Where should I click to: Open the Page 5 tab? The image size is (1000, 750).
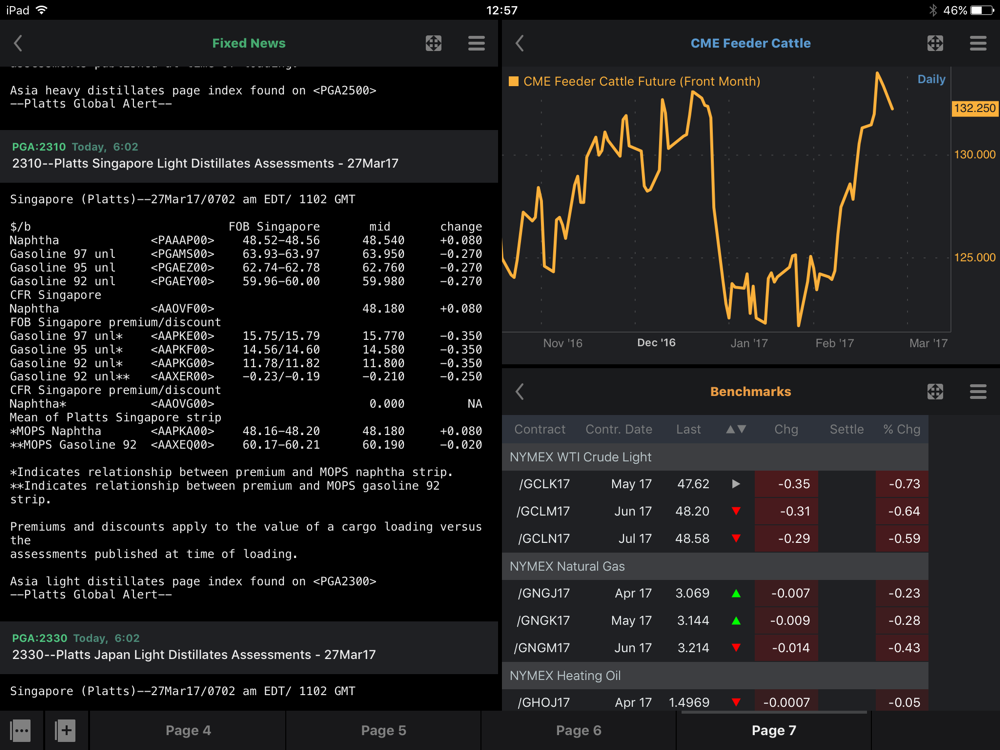383,731
